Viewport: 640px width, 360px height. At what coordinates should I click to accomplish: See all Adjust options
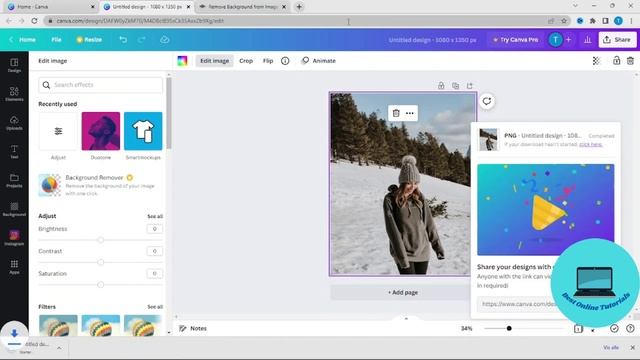pos(155,216)
